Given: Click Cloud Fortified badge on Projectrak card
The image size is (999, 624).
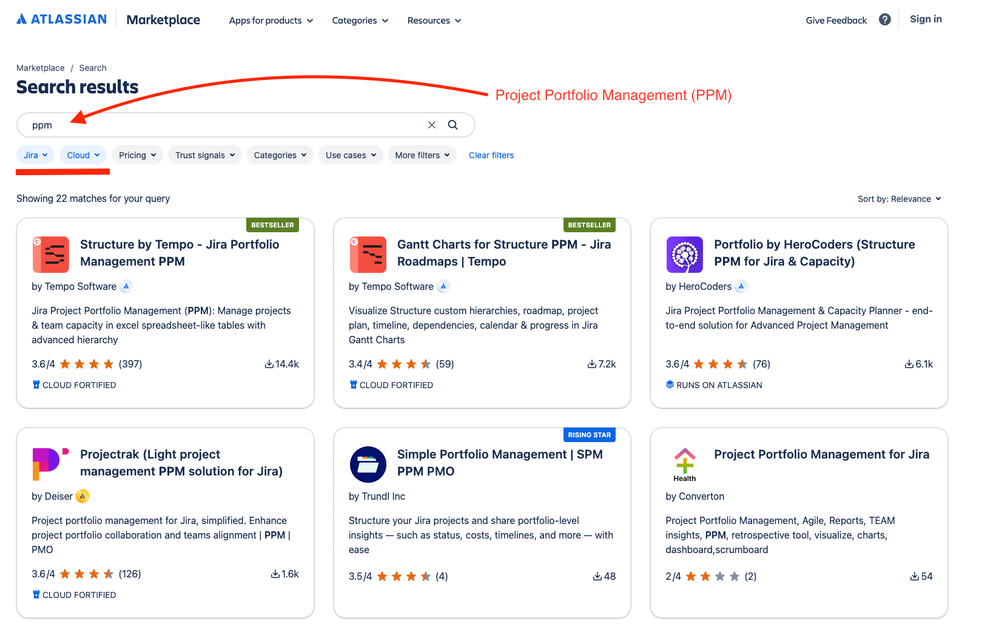Looking at the screenshot, I should tap(74, 595).
